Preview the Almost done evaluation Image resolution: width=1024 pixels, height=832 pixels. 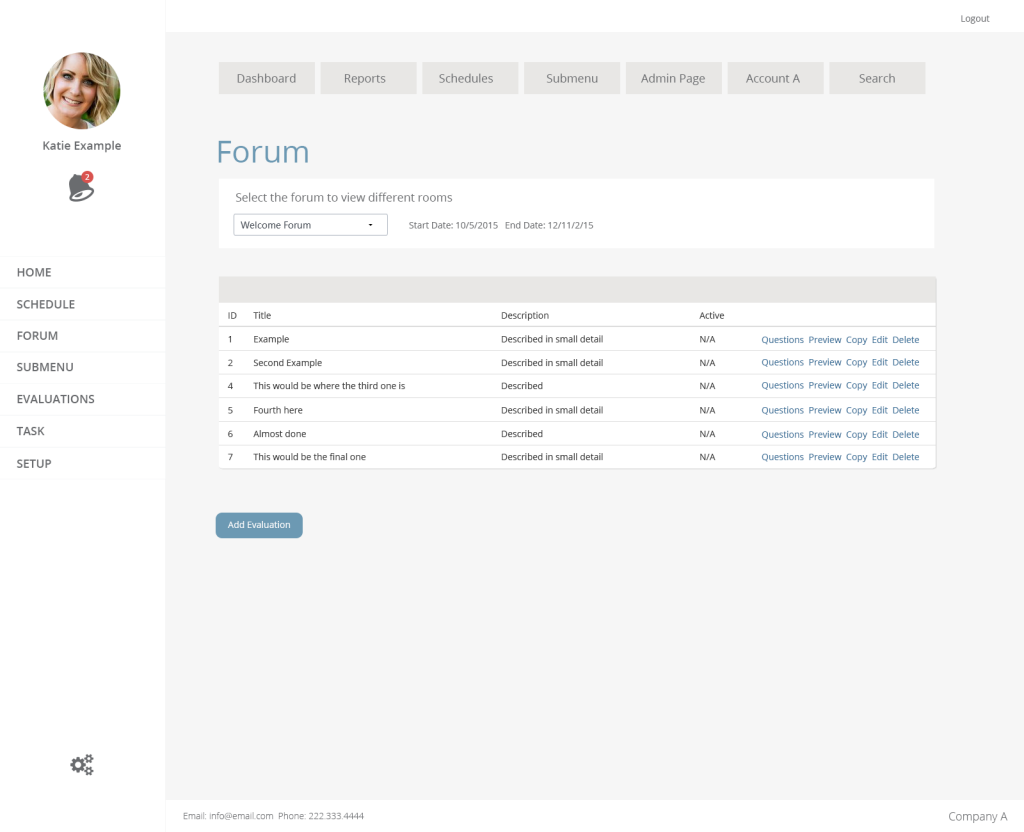[x=825, y=434]
